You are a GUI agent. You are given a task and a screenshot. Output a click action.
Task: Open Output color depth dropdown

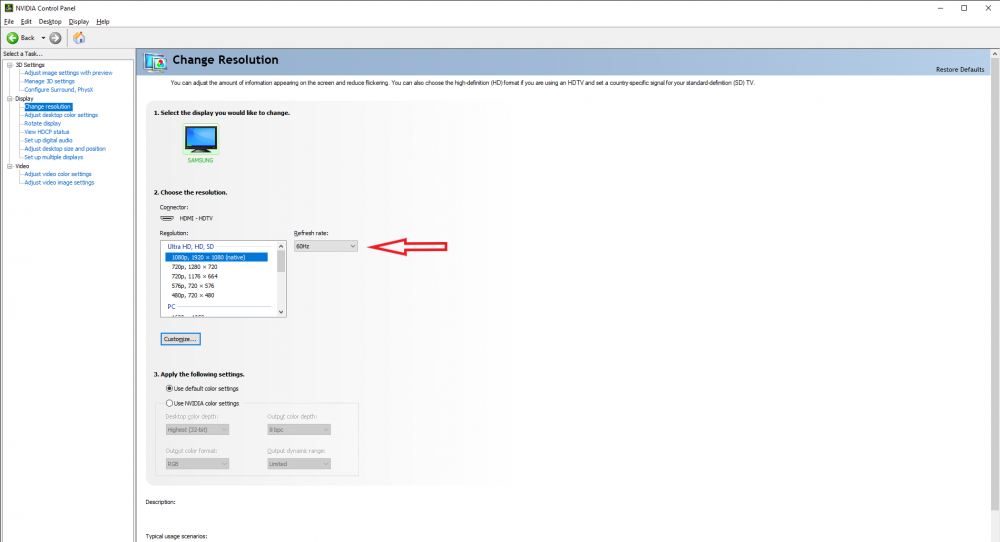(298, 430)
